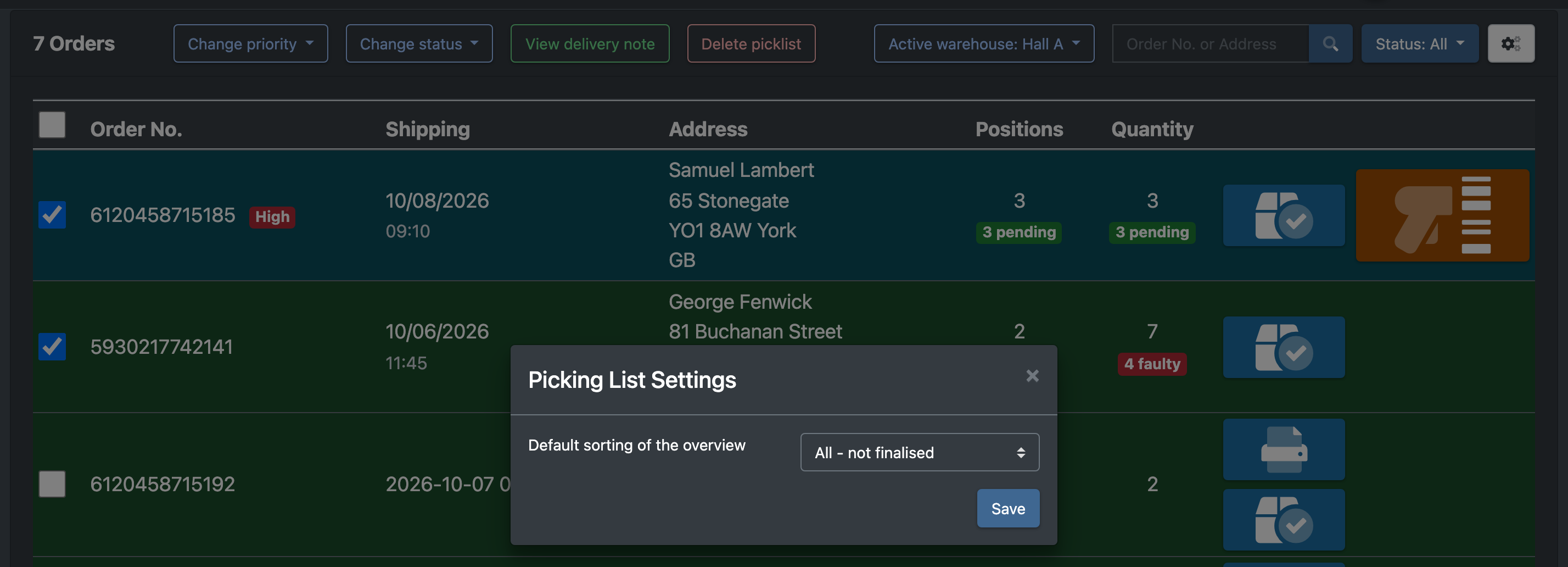Uncheck order 6120458715185 checkbox
1568x567 pixels.
click(x=52, y=215)
